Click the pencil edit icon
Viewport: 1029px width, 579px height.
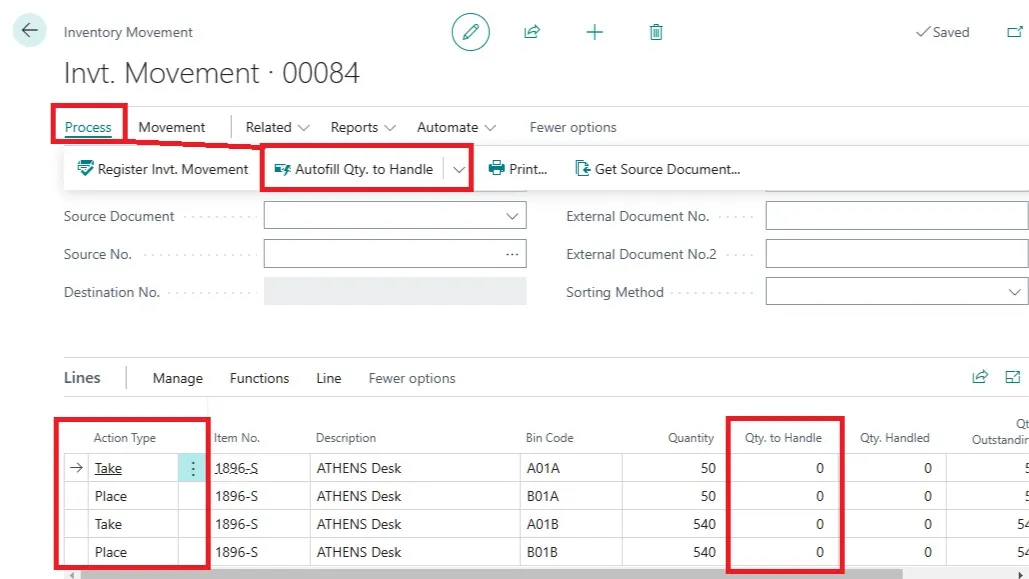[x=471, y=32]
